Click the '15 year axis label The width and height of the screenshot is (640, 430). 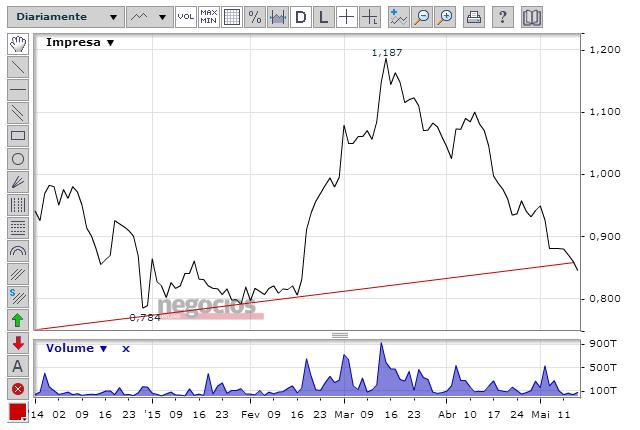153,414
